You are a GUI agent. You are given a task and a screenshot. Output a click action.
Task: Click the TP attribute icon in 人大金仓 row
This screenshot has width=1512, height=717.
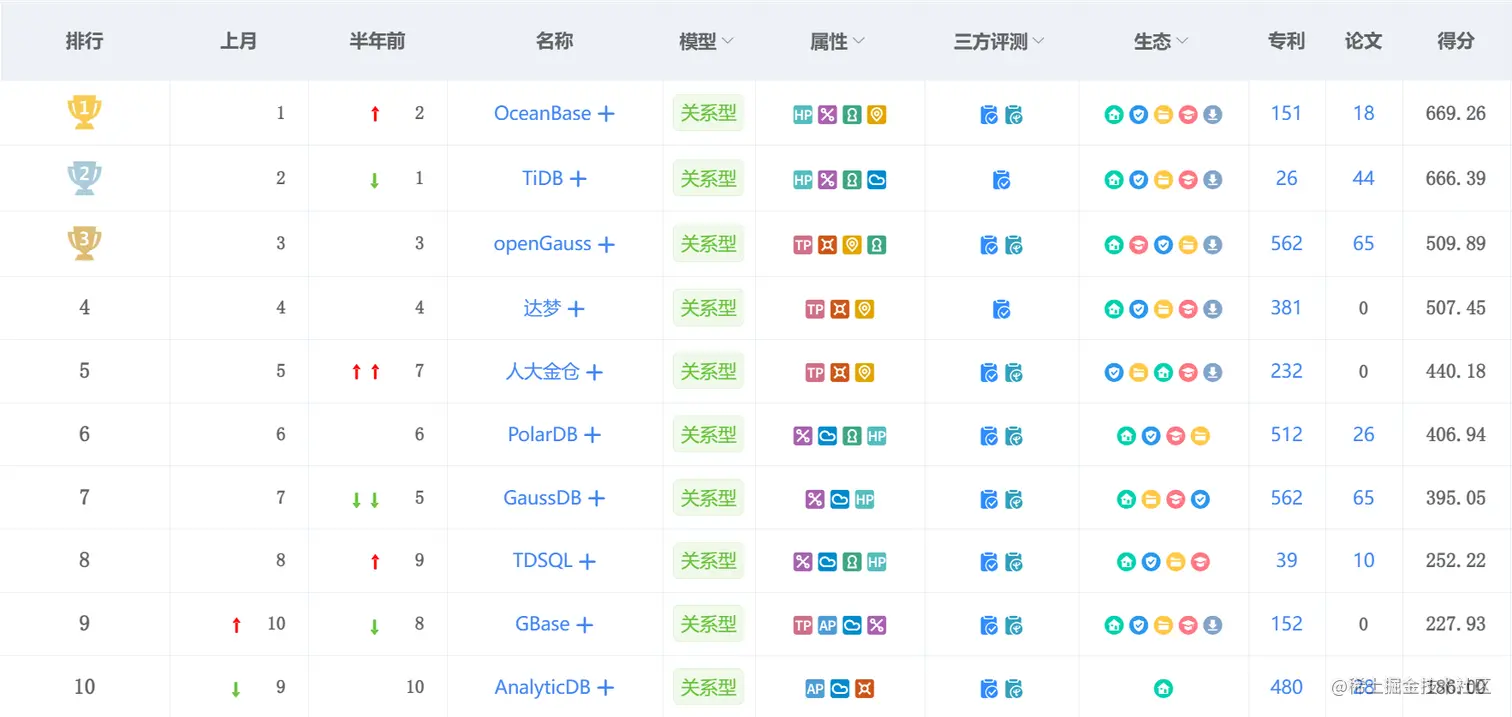pyautogui.click(x=815, y=373)
